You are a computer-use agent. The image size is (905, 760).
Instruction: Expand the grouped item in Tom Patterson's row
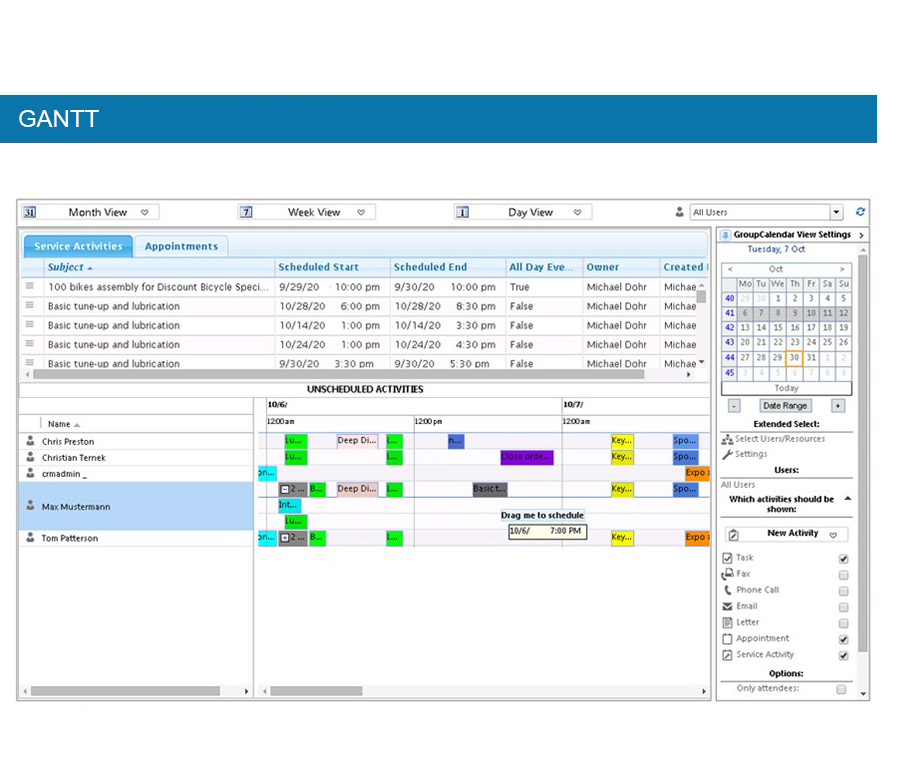pyautogui.click(x=285, y=538)
